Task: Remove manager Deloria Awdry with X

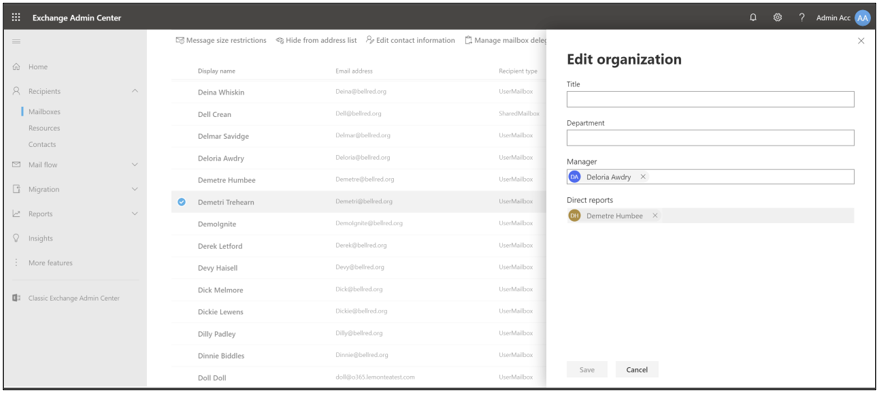Action: (643, 176)
